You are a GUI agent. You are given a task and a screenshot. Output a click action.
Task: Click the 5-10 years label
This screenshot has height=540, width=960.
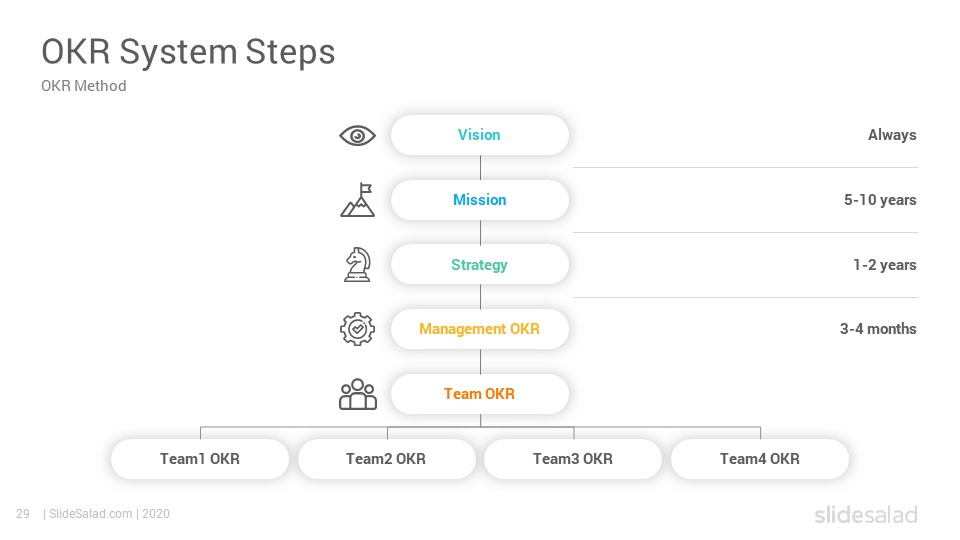click(880, 200)
